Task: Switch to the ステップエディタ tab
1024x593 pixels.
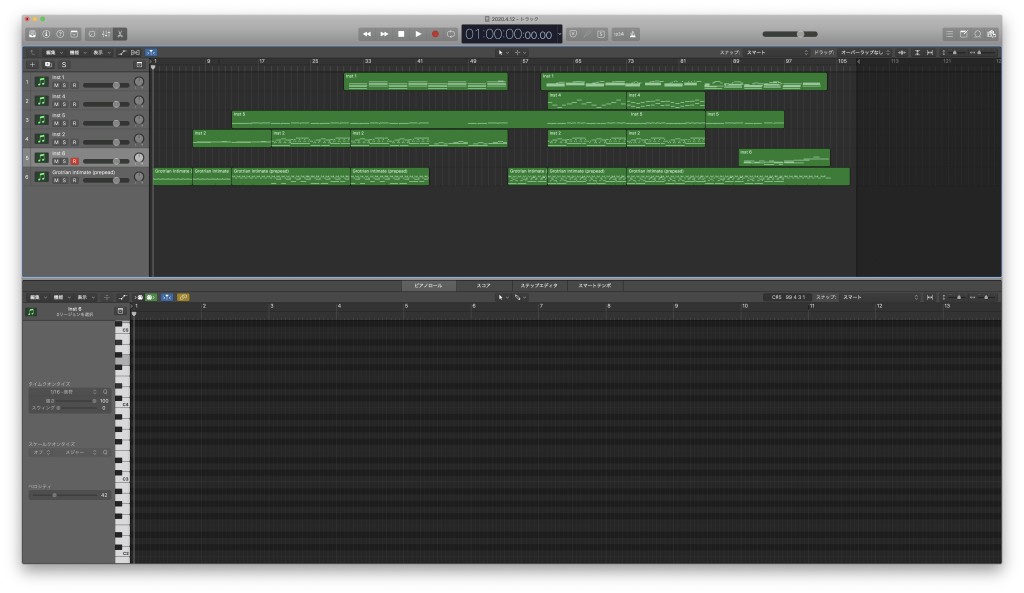Action: [538, 286]
